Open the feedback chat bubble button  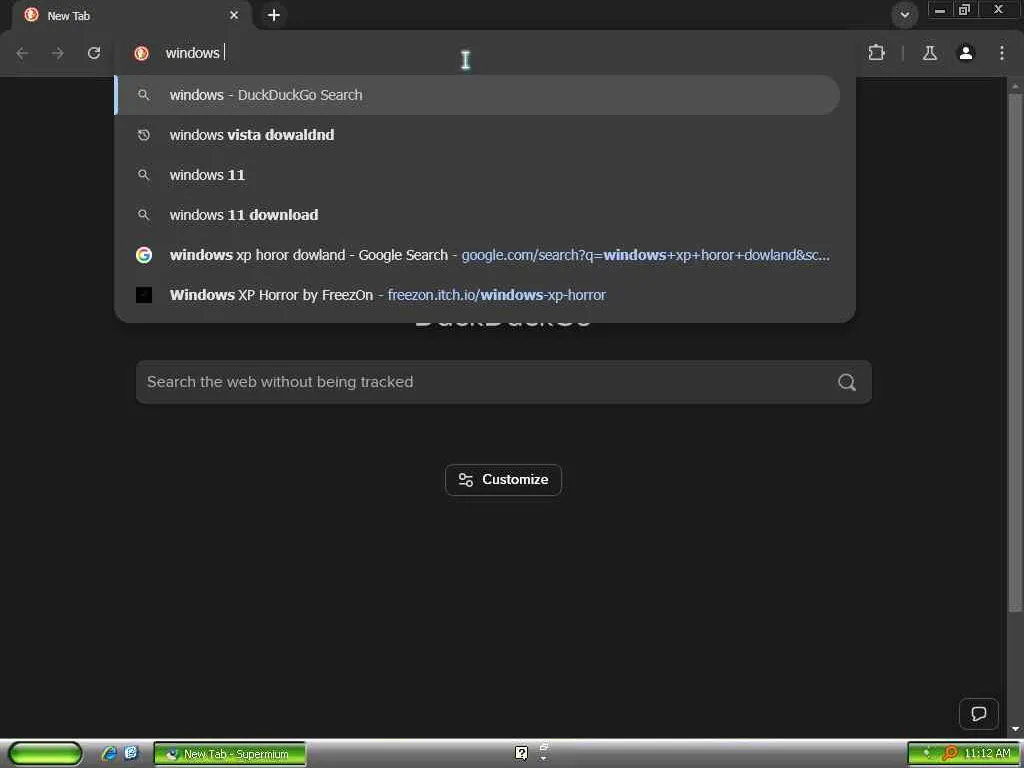(x=978, y=714)
